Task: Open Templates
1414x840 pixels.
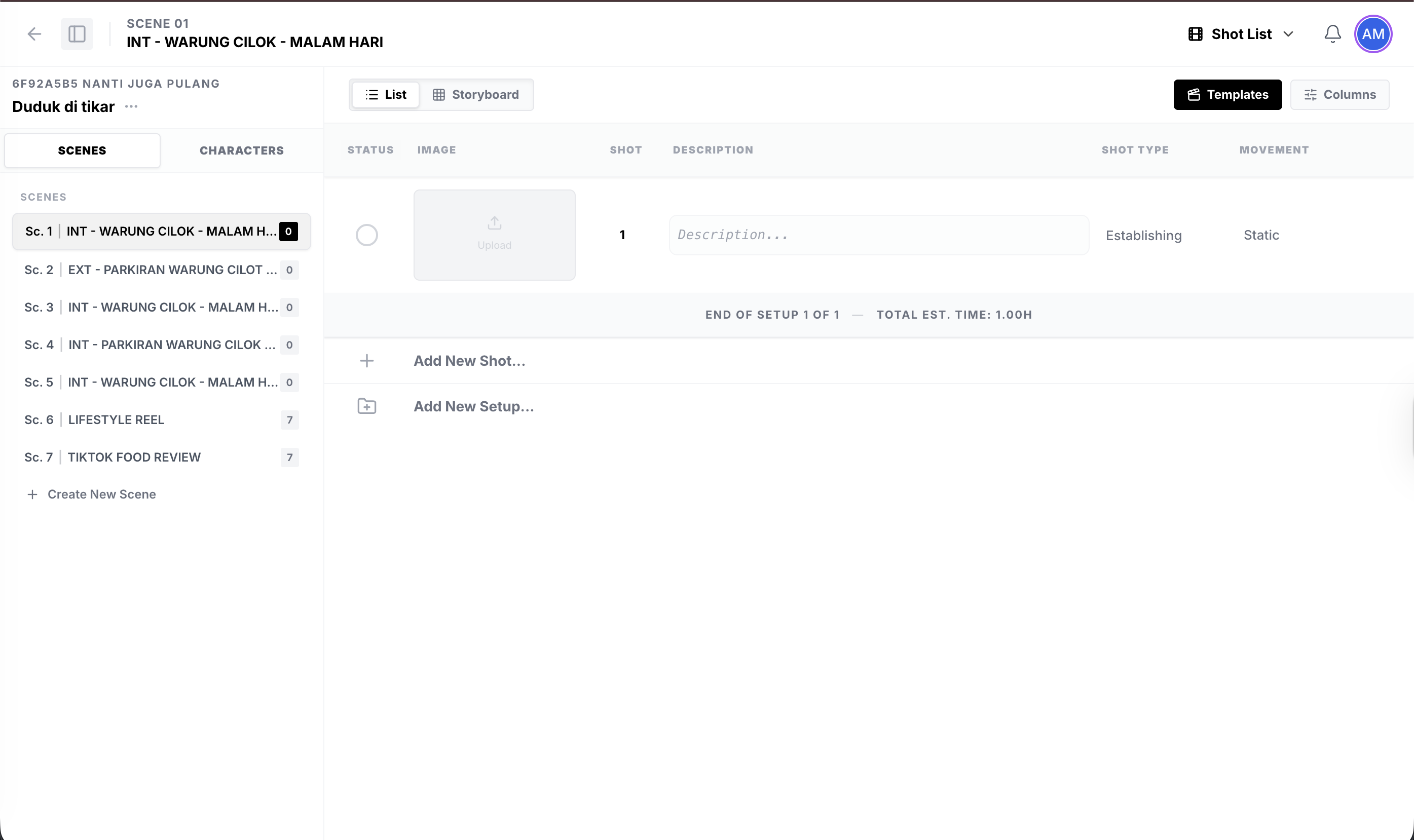Action: pyautogui.click(x=1227, y=95)
